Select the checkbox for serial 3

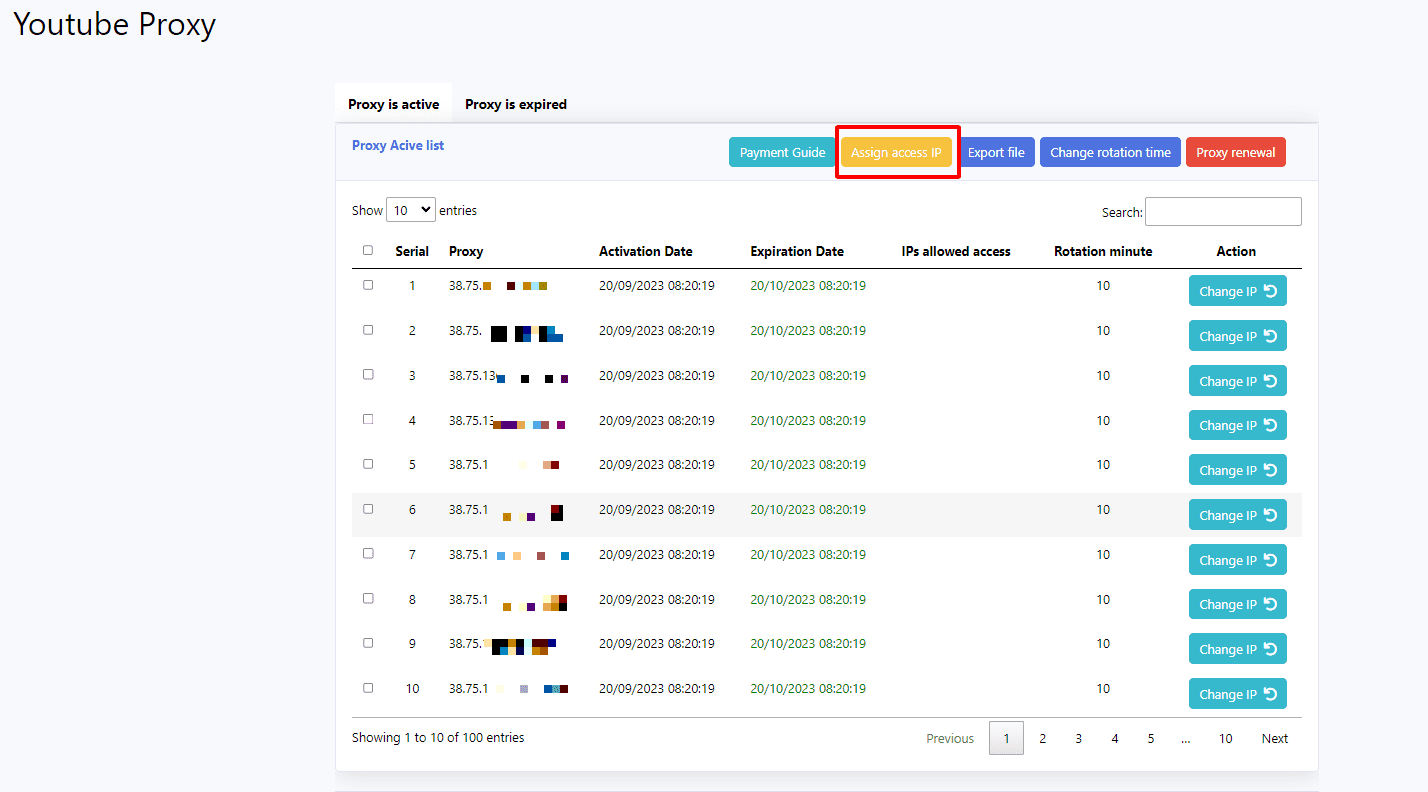tap(368, 374)
